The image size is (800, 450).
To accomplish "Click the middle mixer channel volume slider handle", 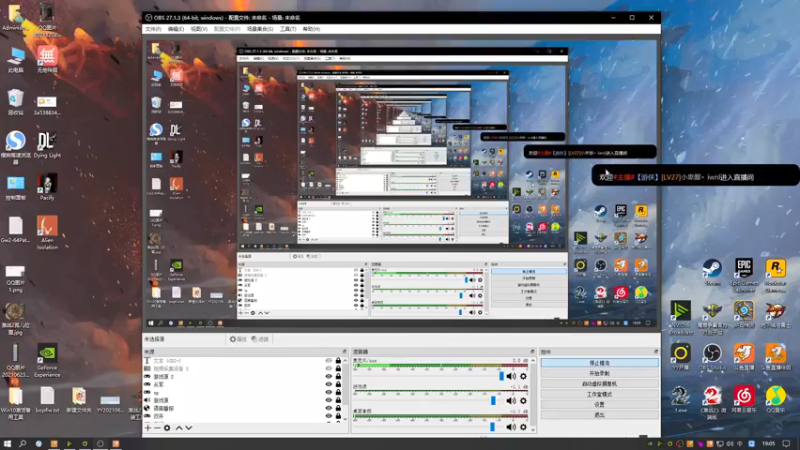I will point(493,401).
